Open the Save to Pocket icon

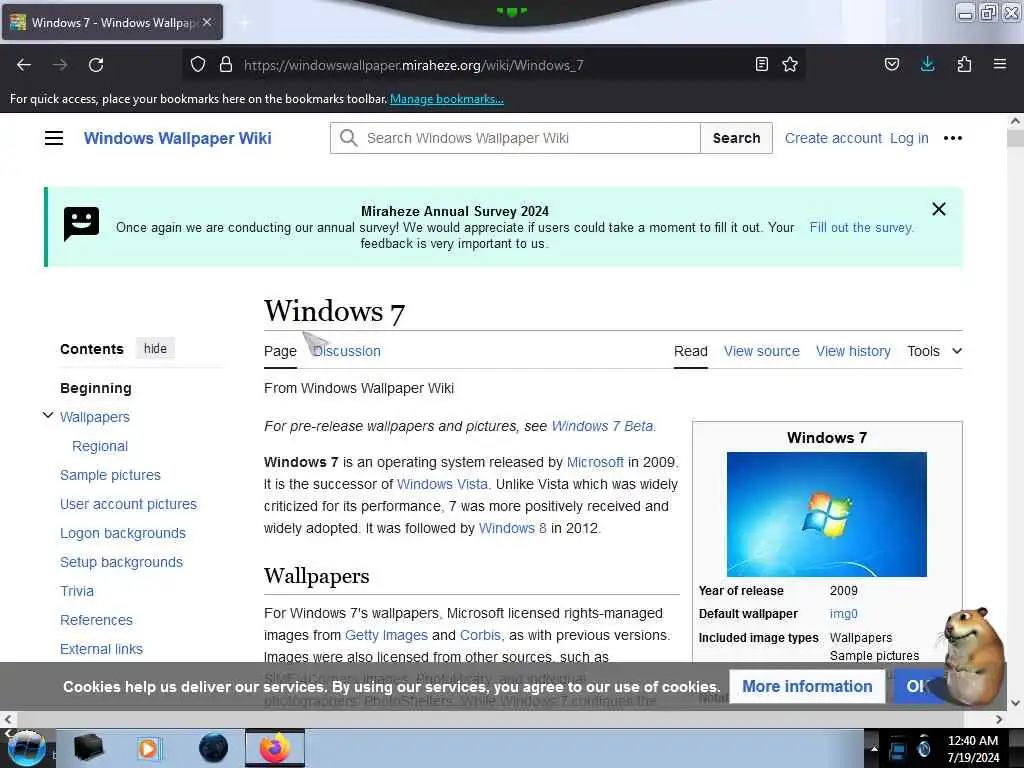click(892, 65)
